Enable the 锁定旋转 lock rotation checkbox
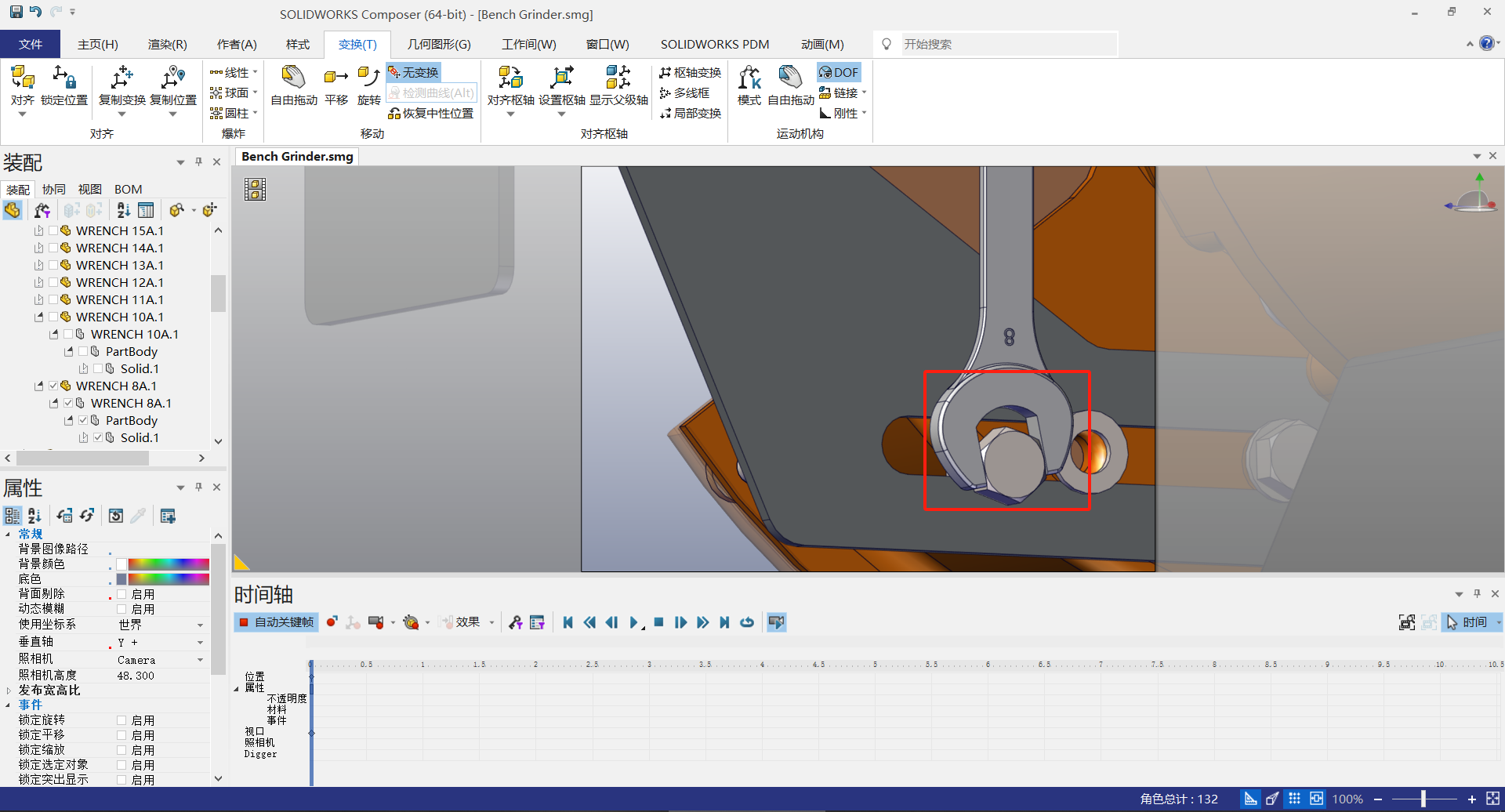 coord(121,720)
